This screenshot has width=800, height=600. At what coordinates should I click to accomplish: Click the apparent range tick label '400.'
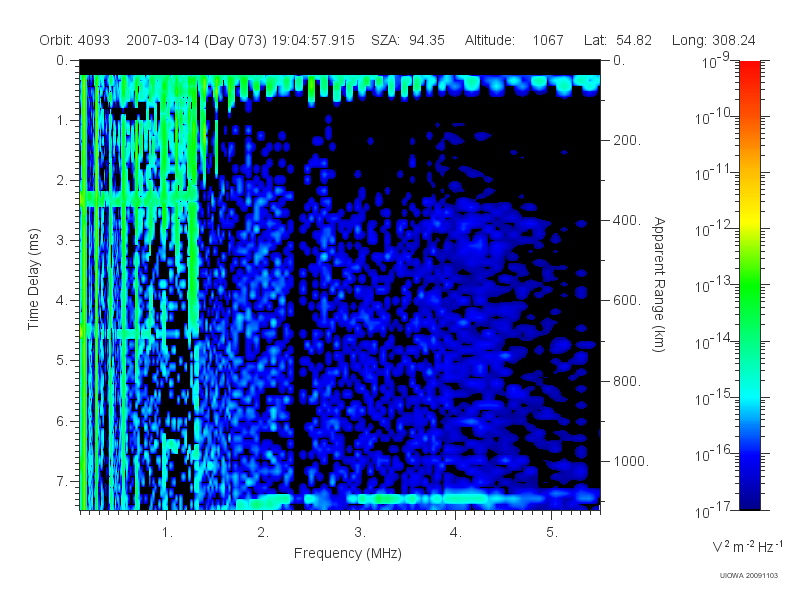(627, 220)
